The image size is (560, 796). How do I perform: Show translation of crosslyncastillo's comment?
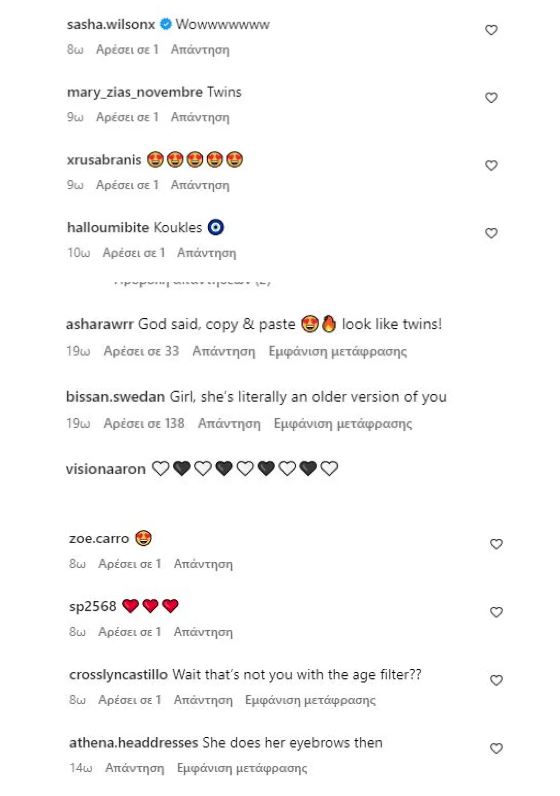[310, 700]
